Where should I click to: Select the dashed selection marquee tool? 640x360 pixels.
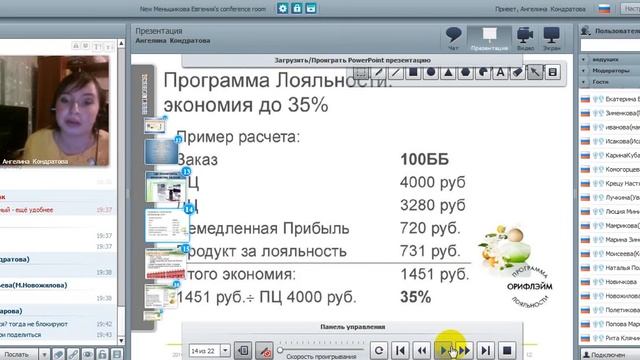coord(361,73)
